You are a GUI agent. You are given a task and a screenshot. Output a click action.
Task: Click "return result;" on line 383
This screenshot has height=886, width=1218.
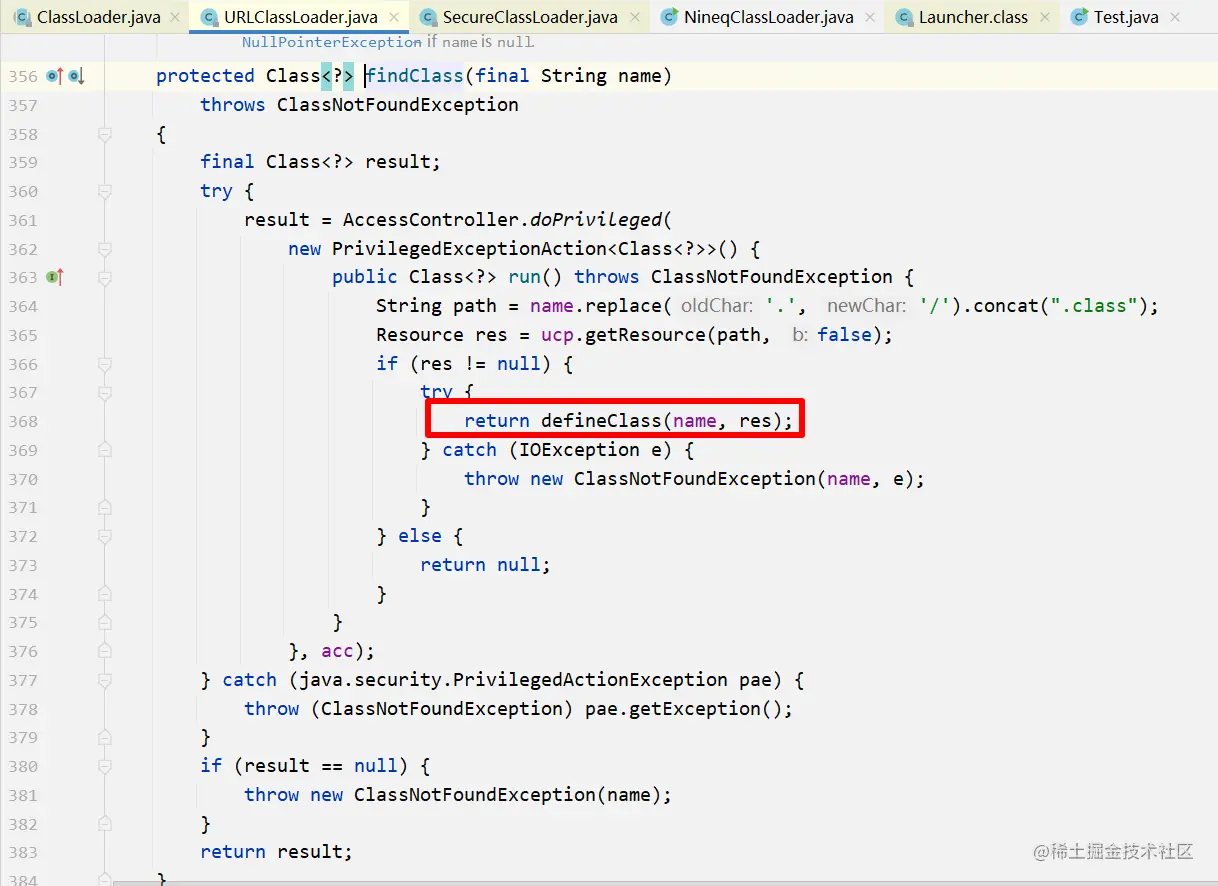[277, 852]
